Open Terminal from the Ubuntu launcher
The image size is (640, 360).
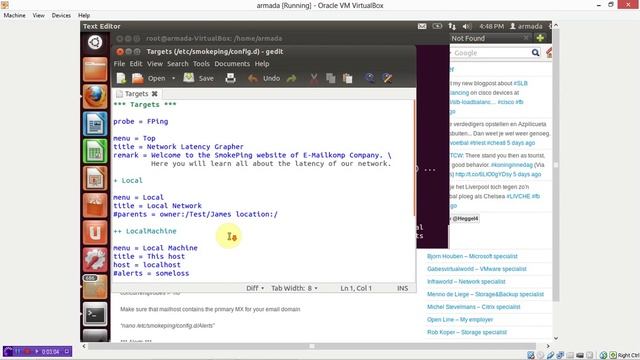[x=95, y=314]
